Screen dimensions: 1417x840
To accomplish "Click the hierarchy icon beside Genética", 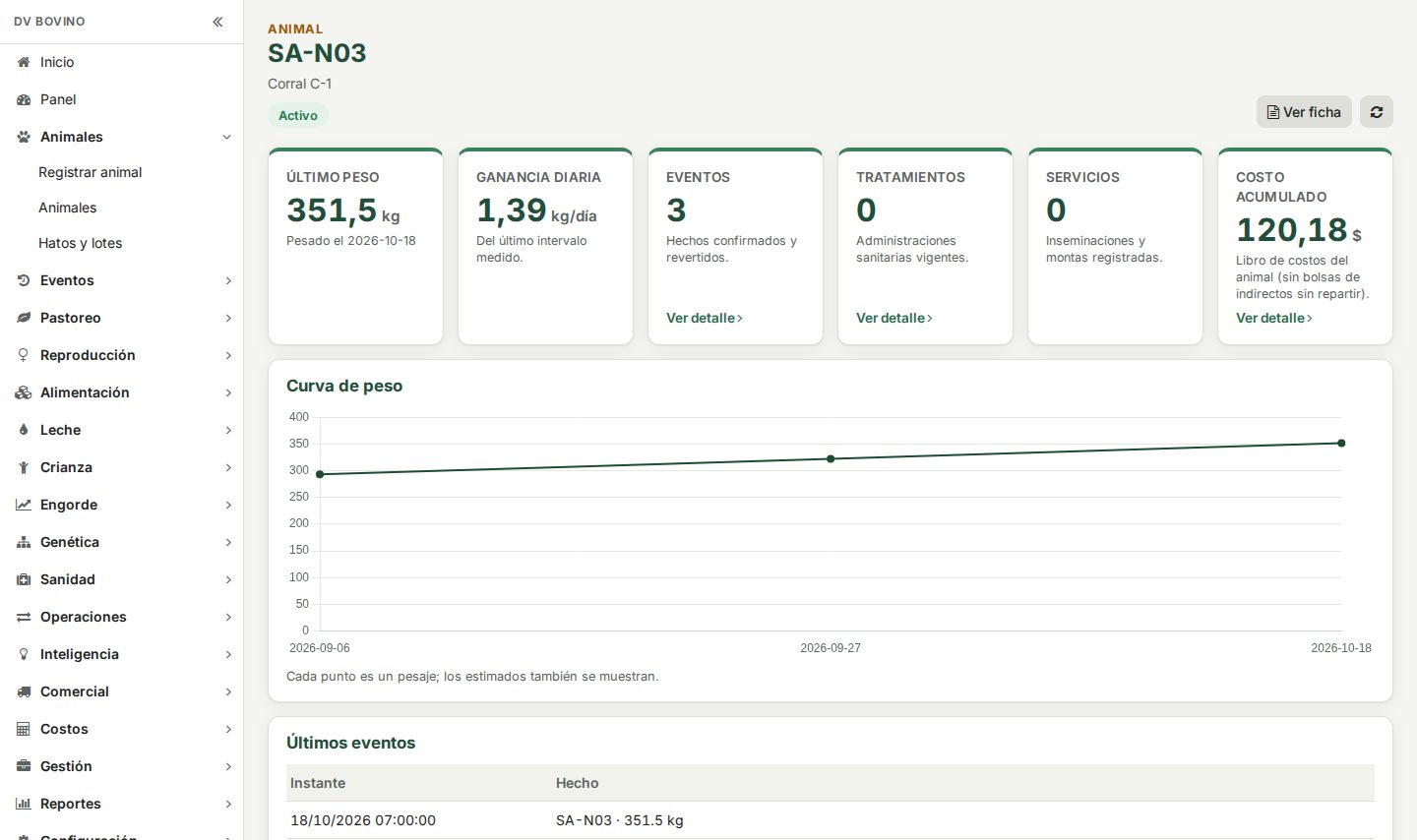I will point(24,542).
